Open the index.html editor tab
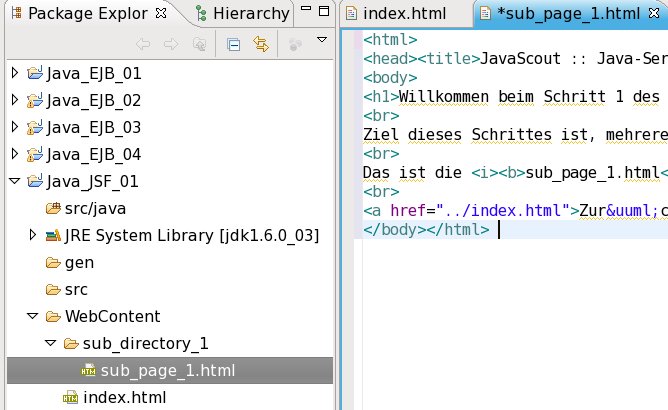The image size is (668, 410). pos(404,14)
